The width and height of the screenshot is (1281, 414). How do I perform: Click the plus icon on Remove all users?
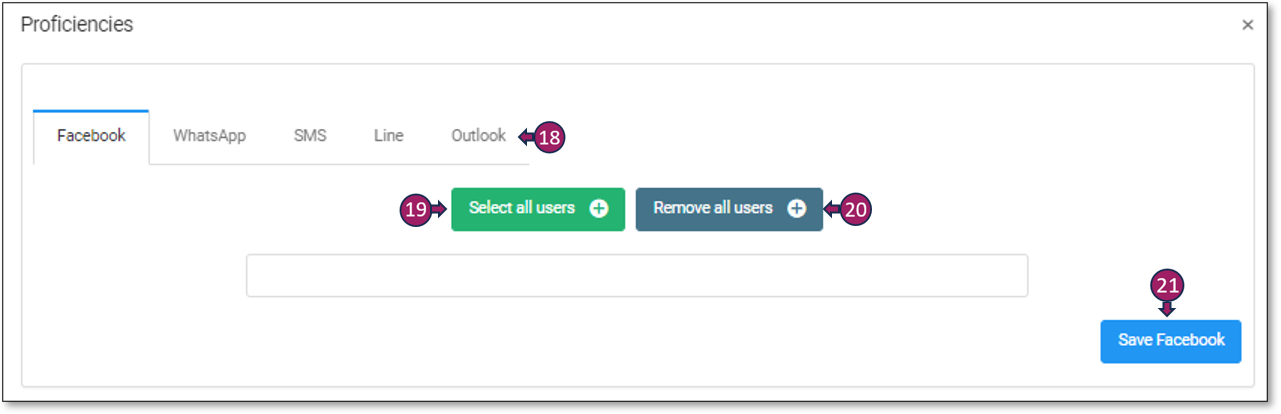click(x=796, y=209)
